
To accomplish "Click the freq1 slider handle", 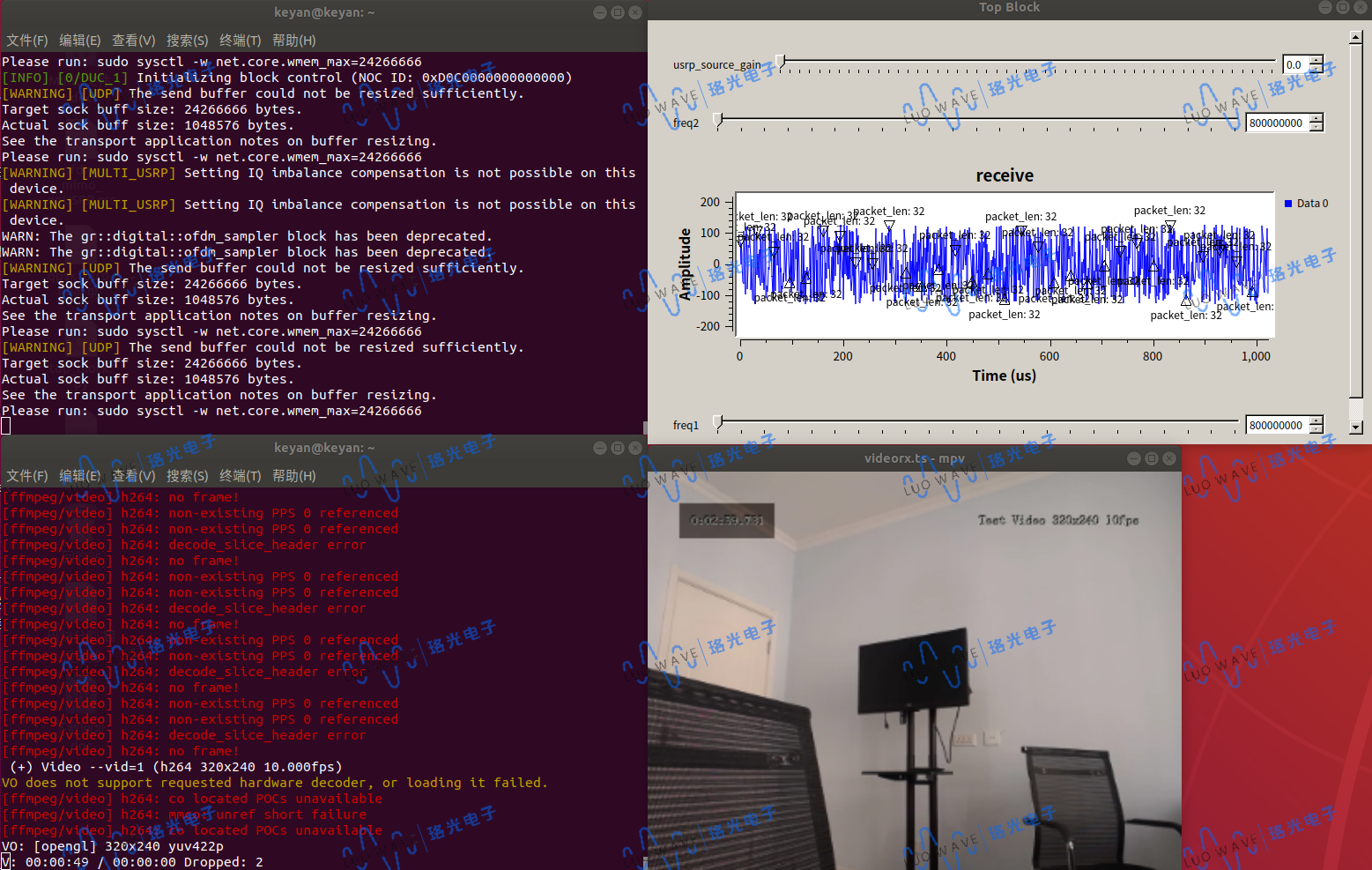I will 718,422.
